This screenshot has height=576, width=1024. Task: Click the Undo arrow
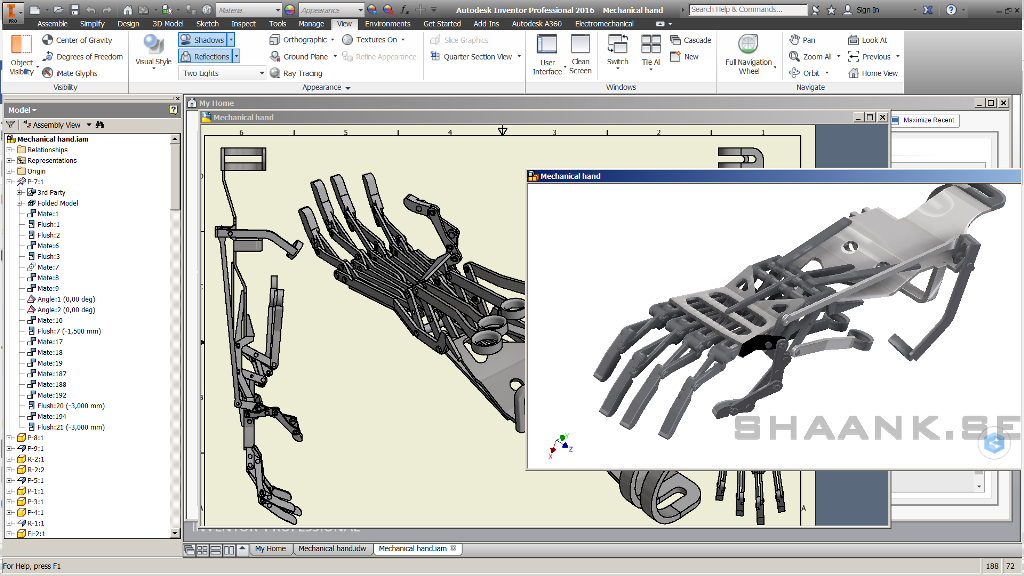(91, 10)
